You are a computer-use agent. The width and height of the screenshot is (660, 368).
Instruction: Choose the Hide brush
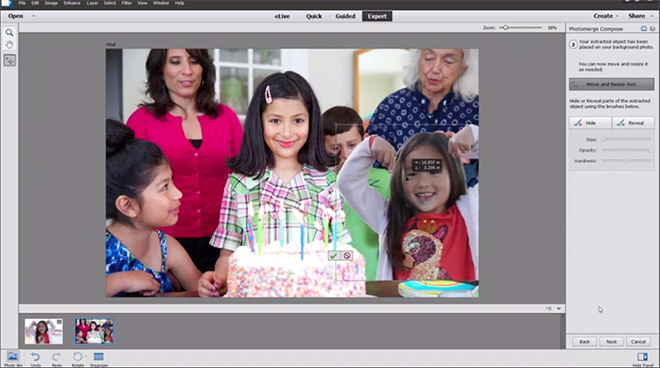(x=590, y=123)
